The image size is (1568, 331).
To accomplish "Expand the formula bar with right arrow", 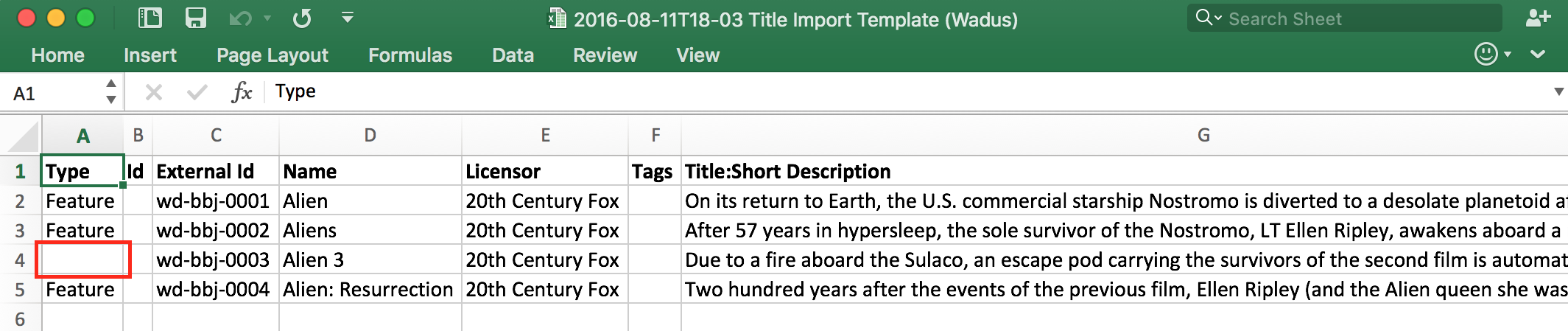I will click(1558, 92).
